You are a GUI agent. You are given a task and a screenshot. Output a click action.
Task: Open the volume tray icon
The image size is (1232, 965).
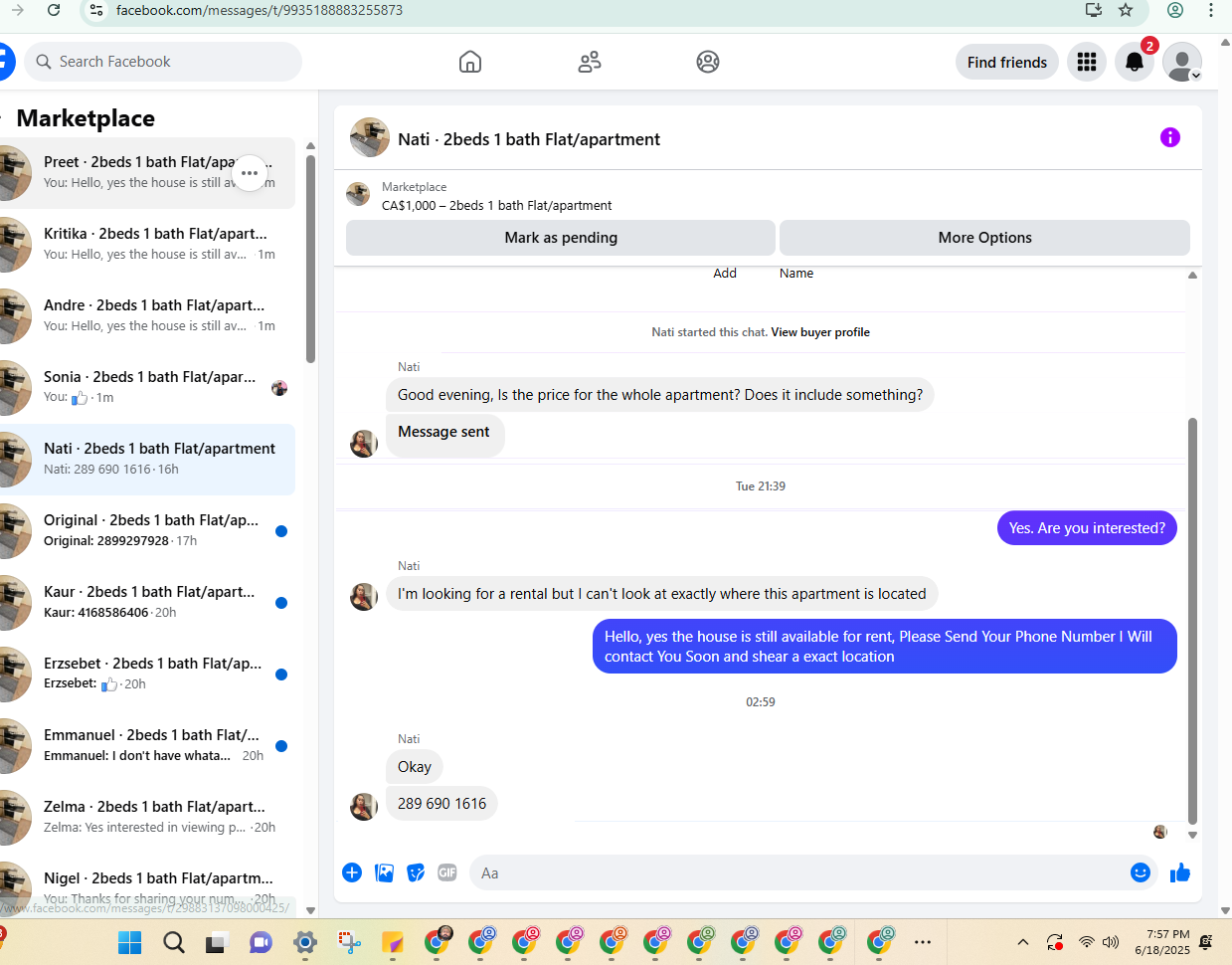pyautogui.click(x=1111, y=942)
